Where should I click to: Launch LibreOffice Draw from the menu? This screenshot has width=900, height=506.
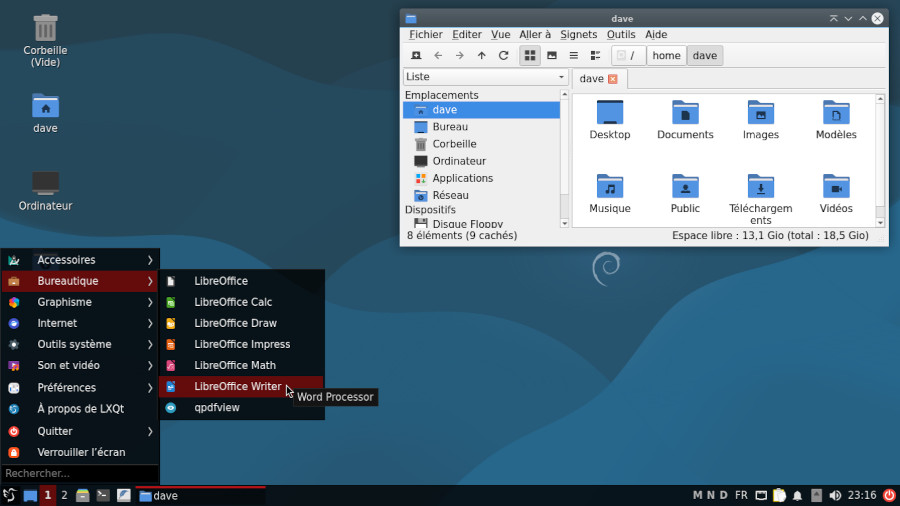point(242,324)
